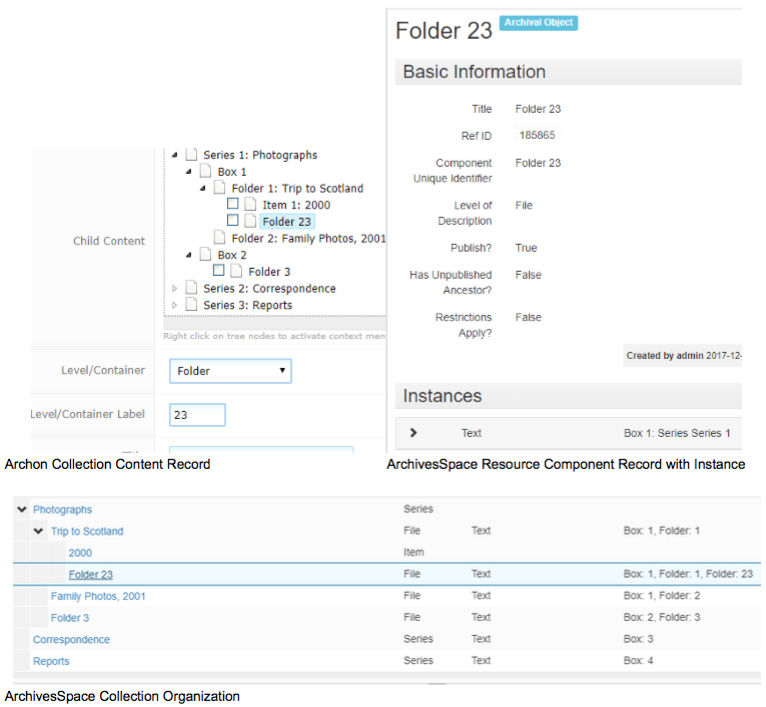Click the document icon beside Series 2: Correspondence
Viewport: 766px width, 707px height.
pyautogui.click(x=191, y=289)
